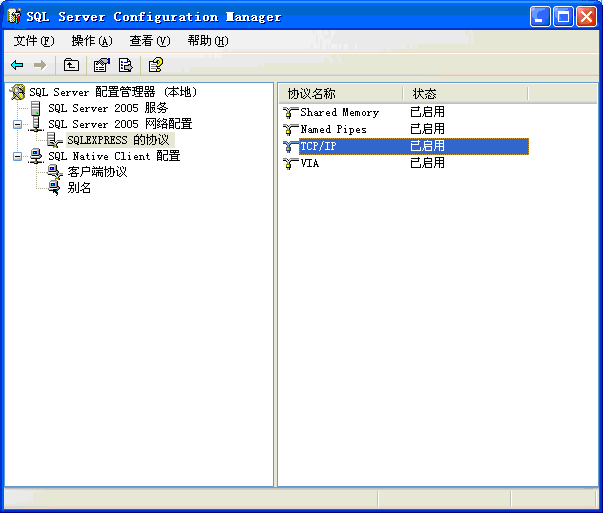Viewport: 603px width, 513px height.
Task: Open the 操作(A) menu
Action: [92, 41]
